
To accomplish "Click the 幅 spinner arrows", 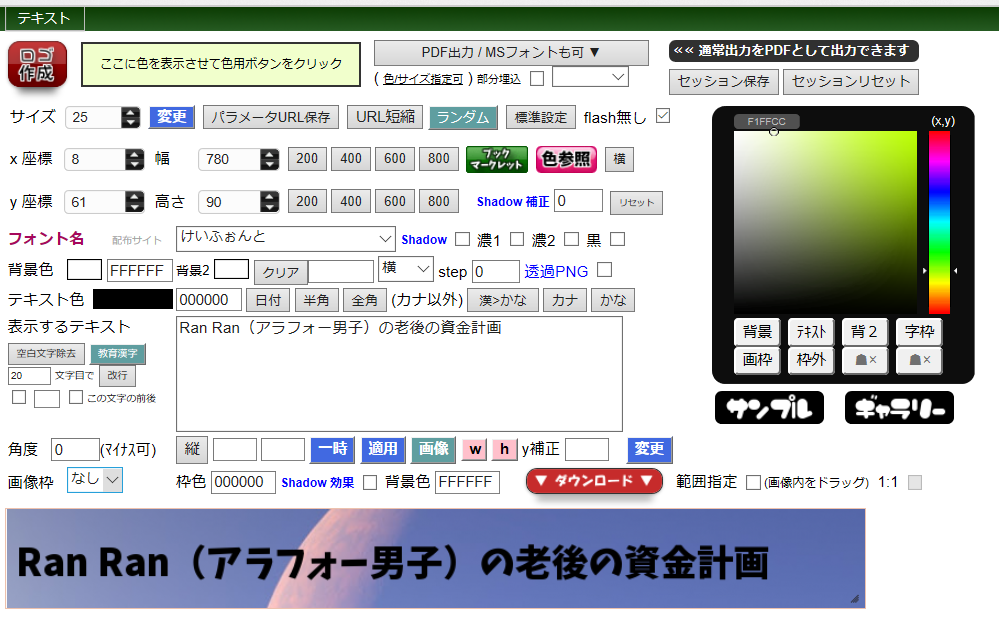I will (270, 159).
